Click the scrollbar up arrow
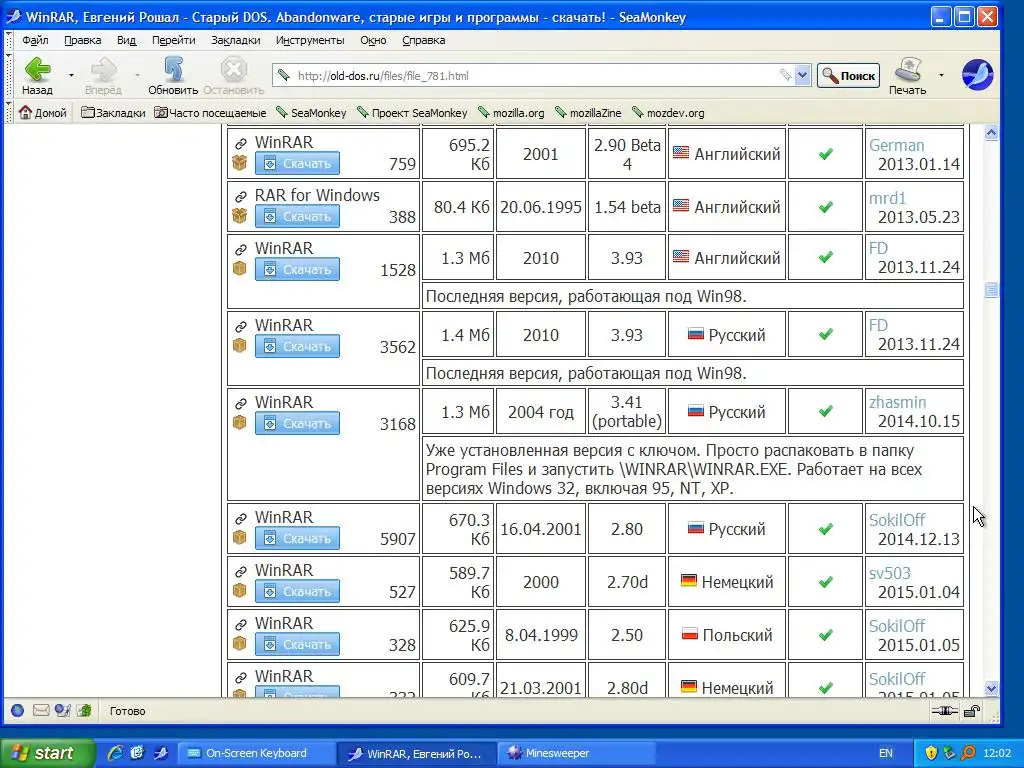 [991, 133]
